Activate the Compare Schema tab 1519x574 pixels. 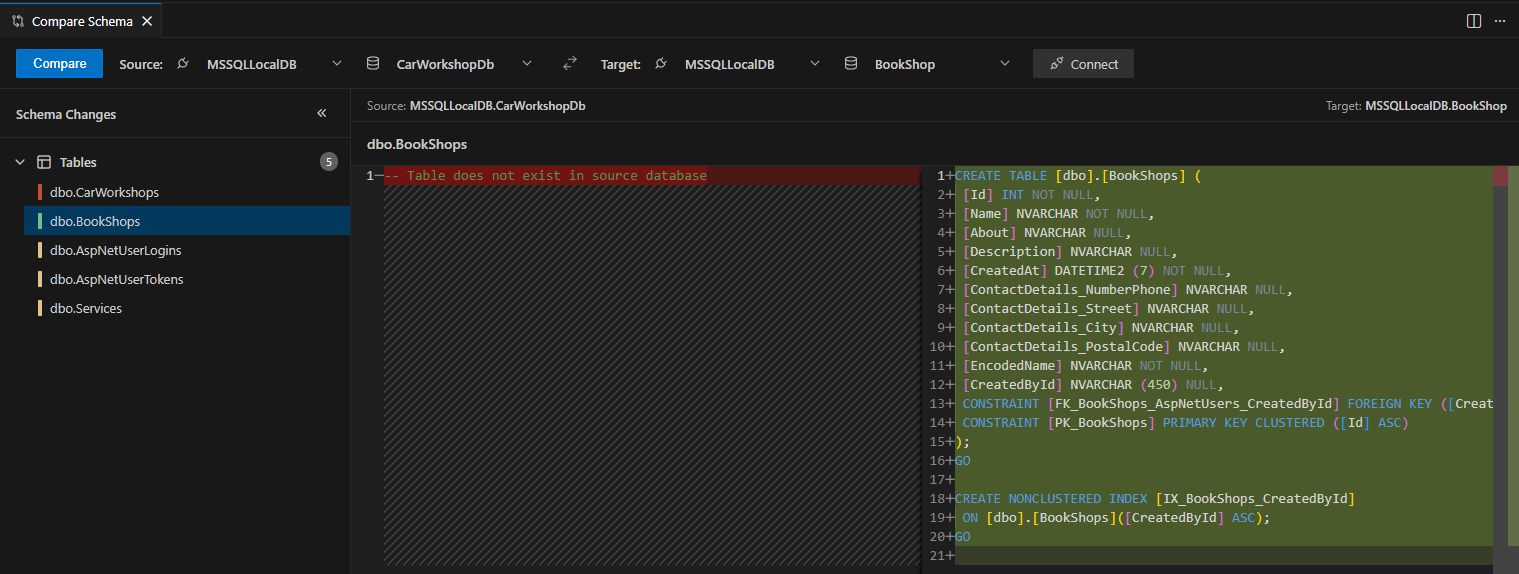[x=82, y=20]
